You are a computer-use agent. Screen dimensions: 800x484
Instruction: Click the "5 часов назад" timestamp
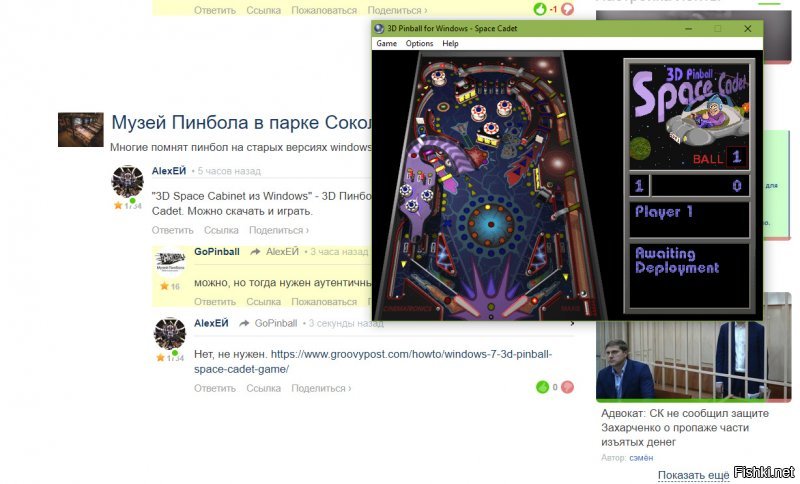(229, 171)
